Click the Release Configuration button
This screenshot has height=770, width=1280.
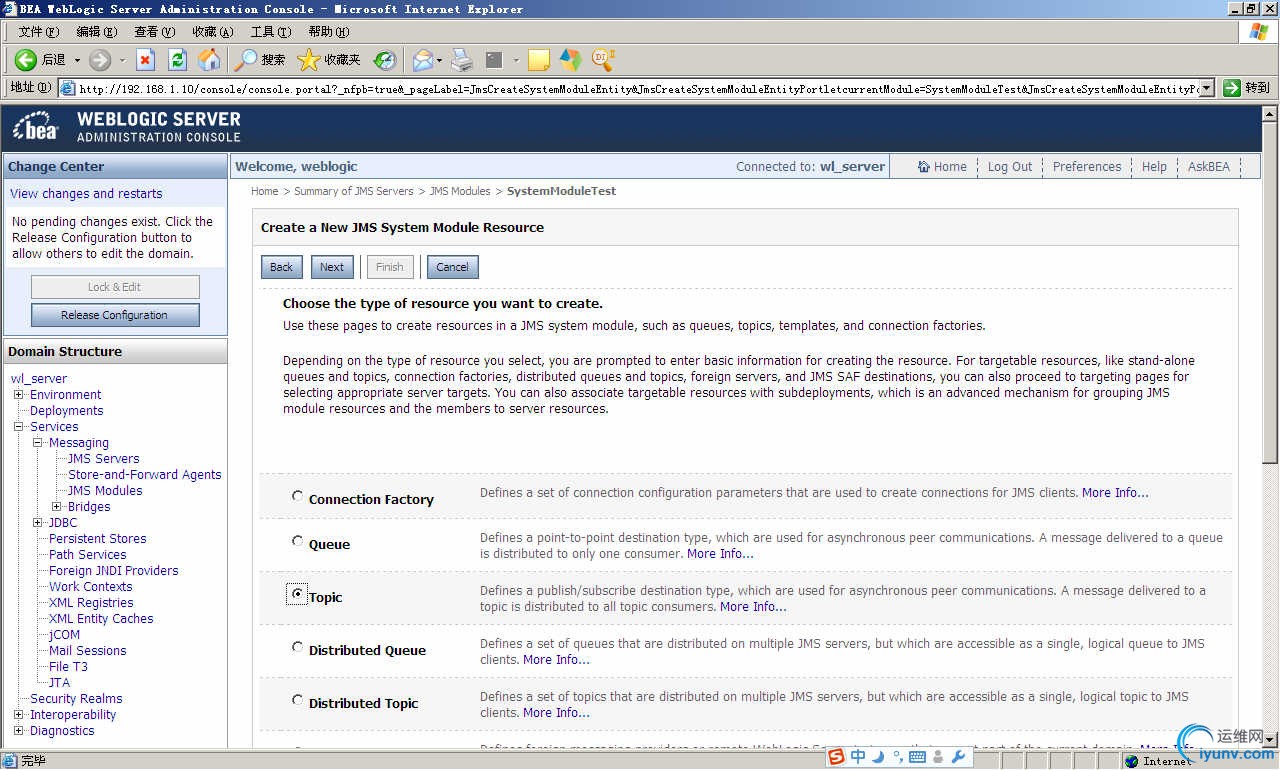tap(115, 315)
